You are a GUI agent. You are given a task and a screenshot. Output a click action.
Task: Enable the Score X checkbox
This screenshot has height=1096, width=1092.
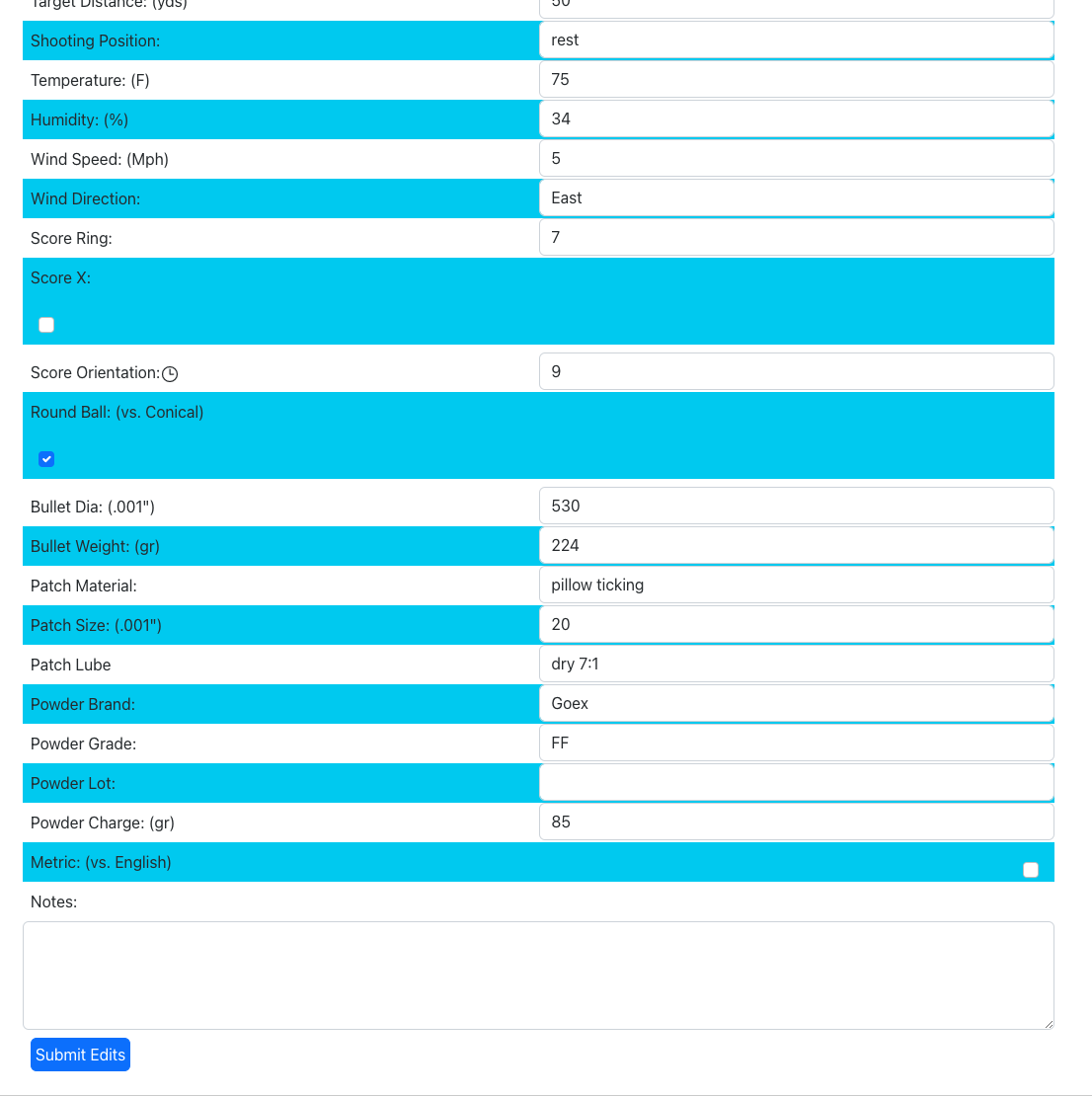pyautogui.click(x=46, y=325)
